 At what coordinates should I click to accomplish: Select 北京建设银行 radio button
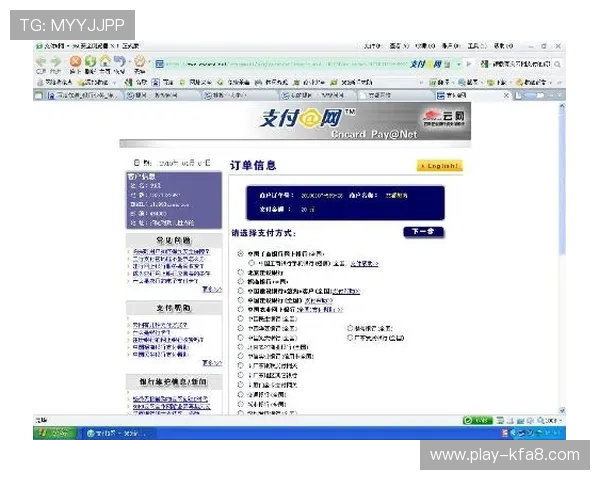[240, 272]
